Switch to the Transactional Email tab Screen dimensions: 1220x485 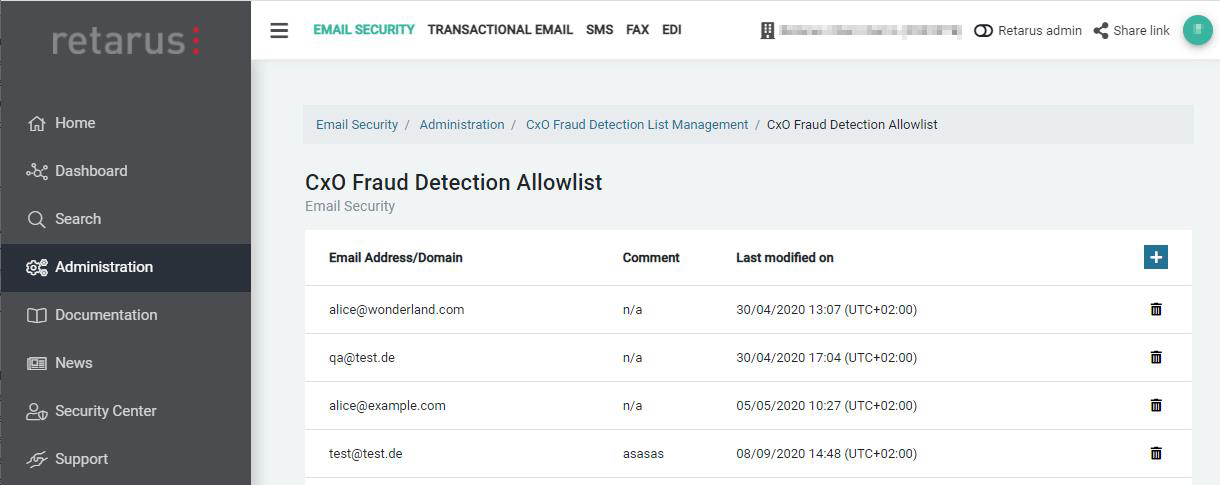(500, 30)
